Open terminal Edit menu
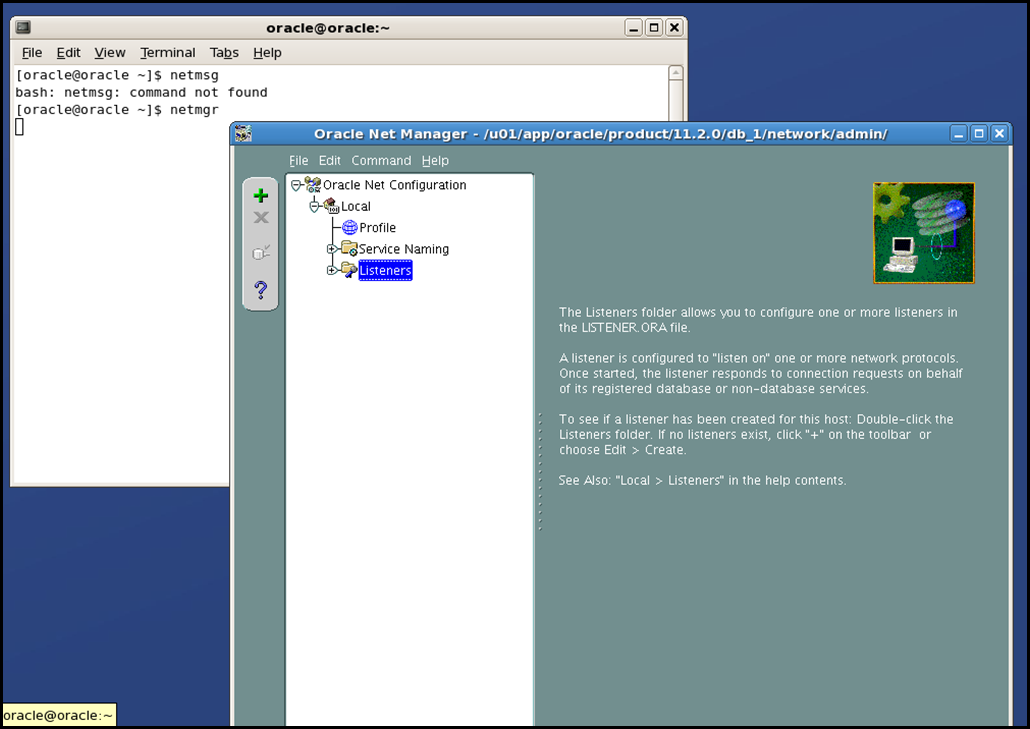Image resolution: width=1030 pixels, height=729 pixels. 68,53
